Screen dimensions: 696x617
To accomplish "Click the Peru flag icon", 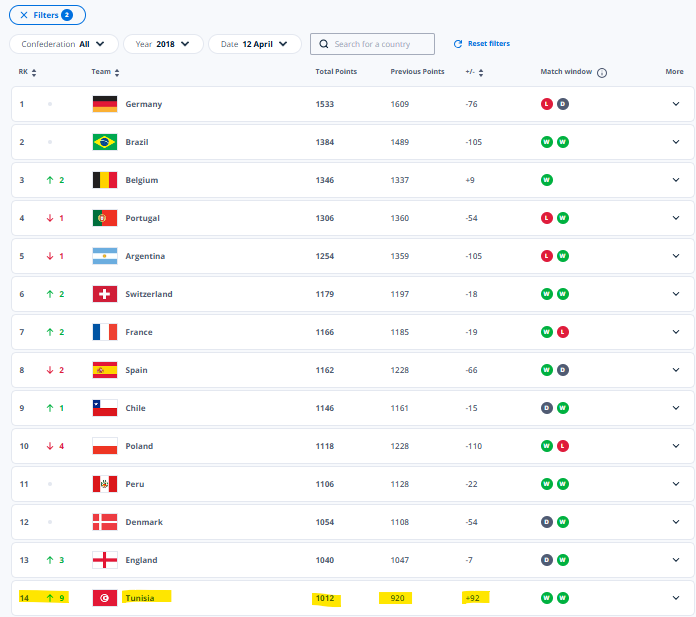I will click(x=105, y=484).
